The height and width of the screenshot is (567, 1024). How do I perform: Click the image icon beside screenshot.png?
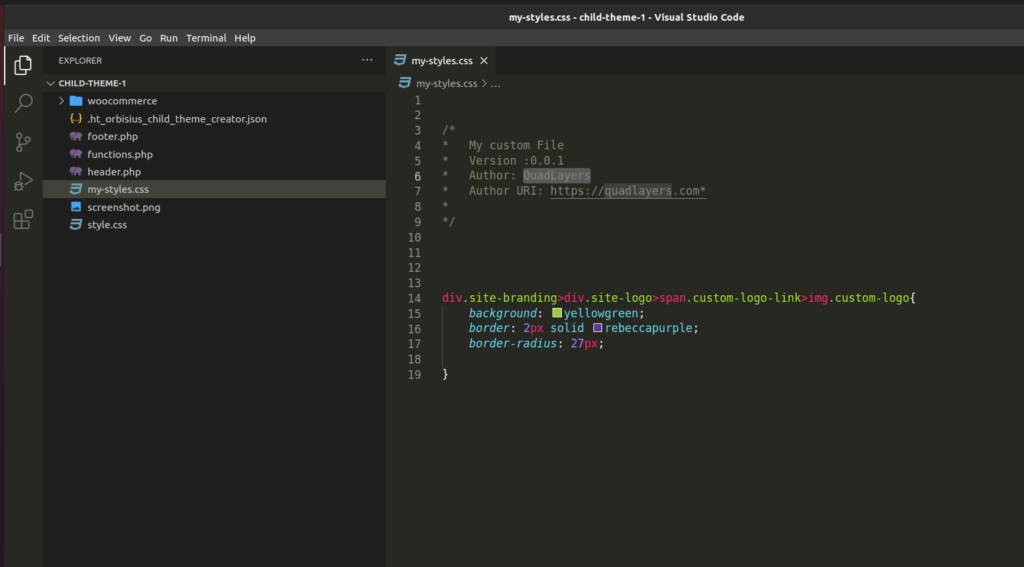(76, 207)
